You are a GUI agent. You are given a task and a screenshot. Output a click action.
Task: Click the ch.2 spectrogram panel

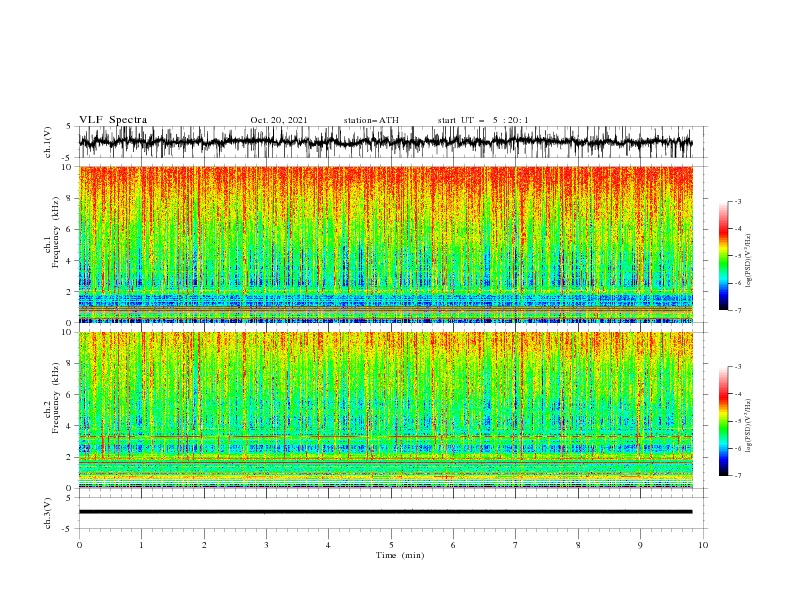pyautogui.click(x=385, y=410)
